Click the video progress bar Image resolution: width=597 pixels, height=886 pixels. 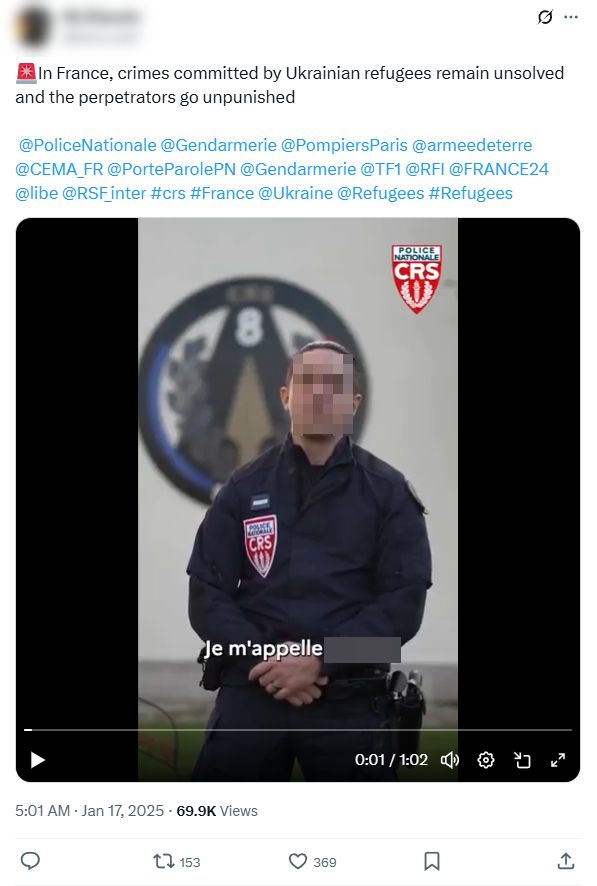point(298,730)
